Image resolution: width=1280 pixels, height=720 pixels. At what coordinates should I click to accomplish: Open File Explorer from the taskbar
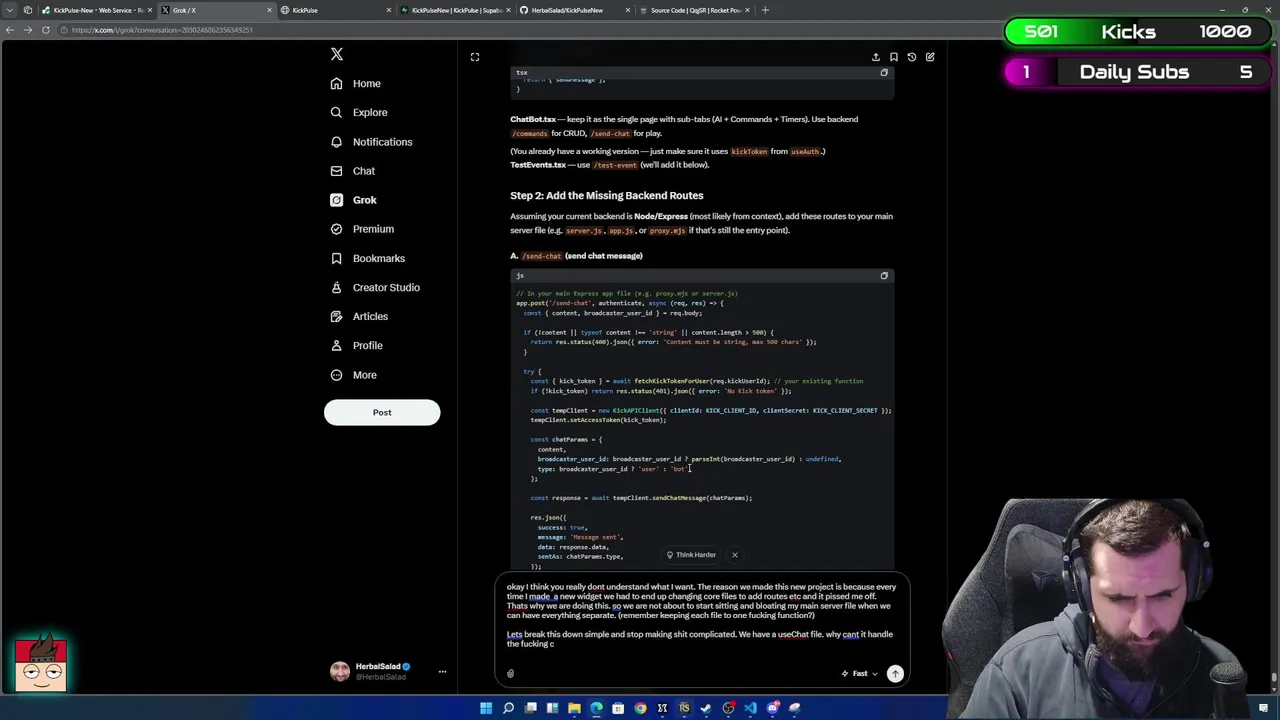click(574, 708)
